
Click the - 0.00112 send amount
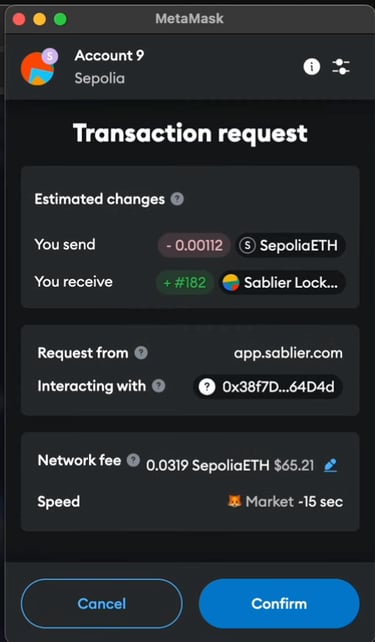[x=194, y=245]
